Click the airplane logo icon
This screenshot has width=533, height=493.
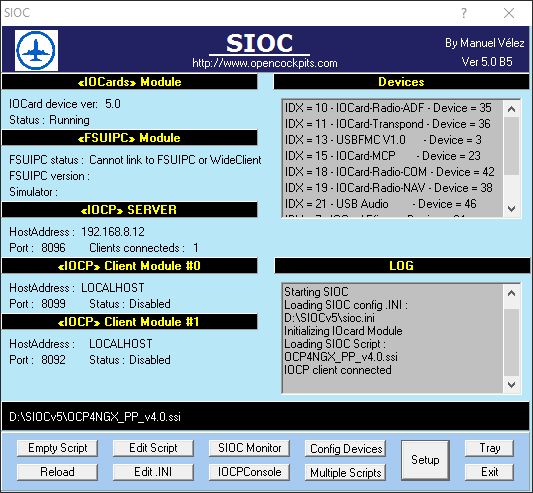[36, 50]
